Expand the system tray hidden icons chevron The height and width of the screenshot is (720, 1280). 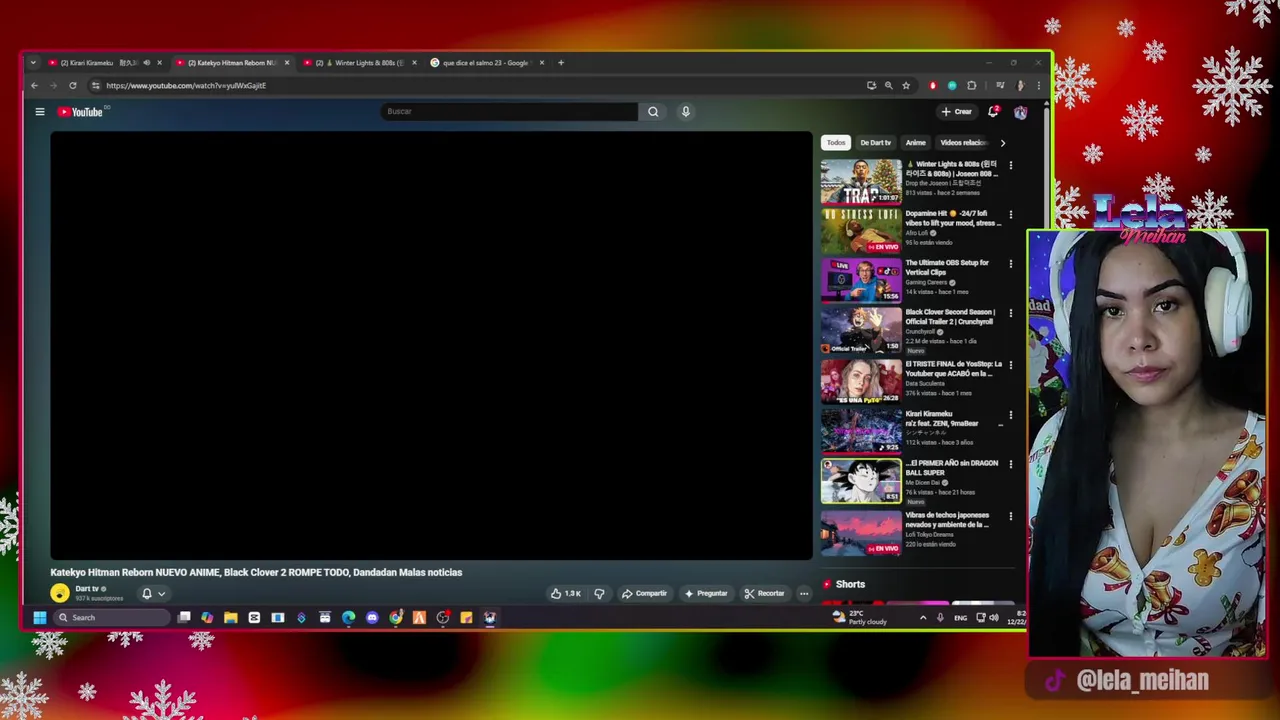[x=922, y=618]
